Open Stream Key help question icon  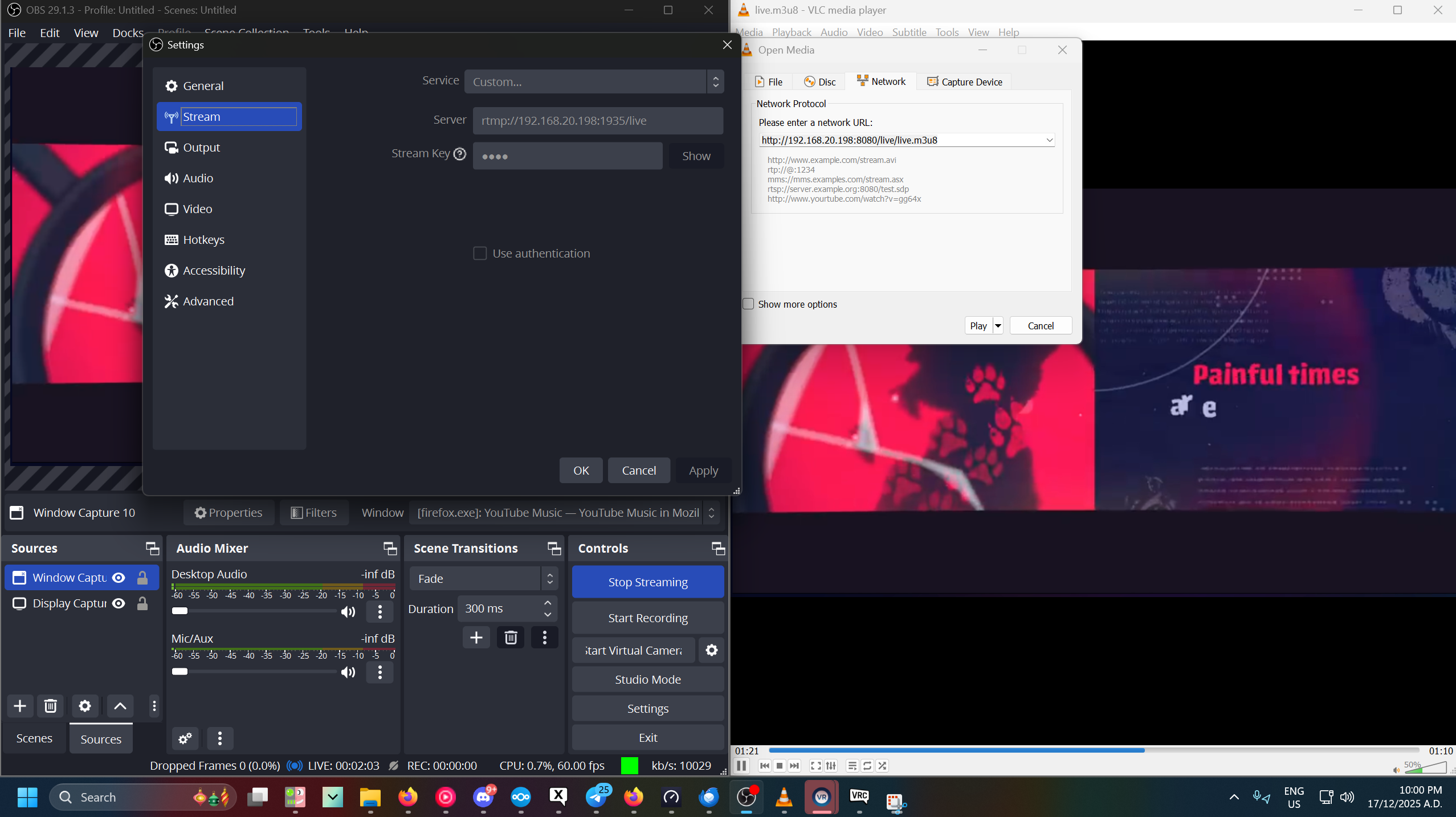[460, 154]
